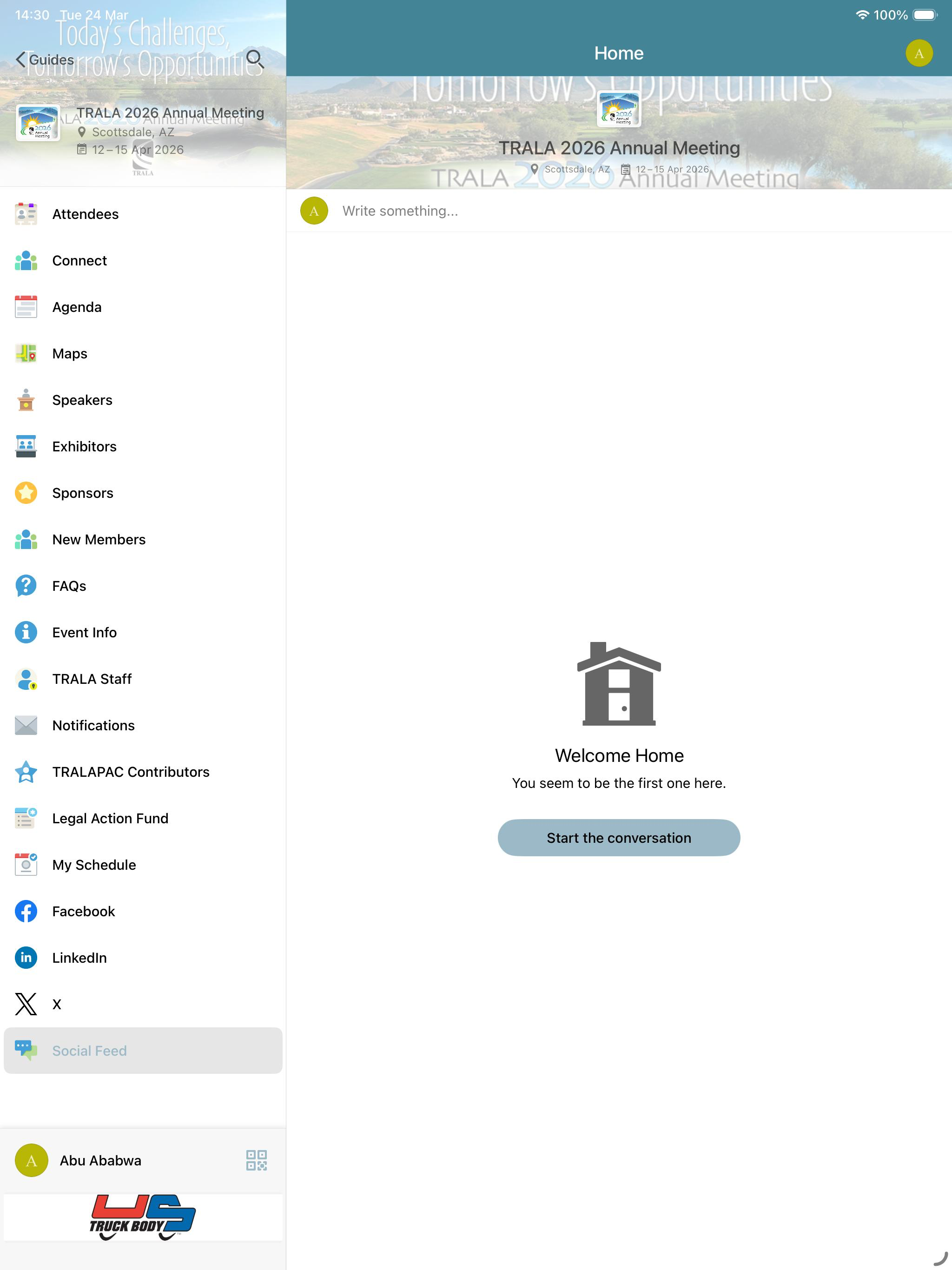Open the Attendees icon in sidebar
The height and width of the screenshot is (1270, 952).
(x=26, y=214)
